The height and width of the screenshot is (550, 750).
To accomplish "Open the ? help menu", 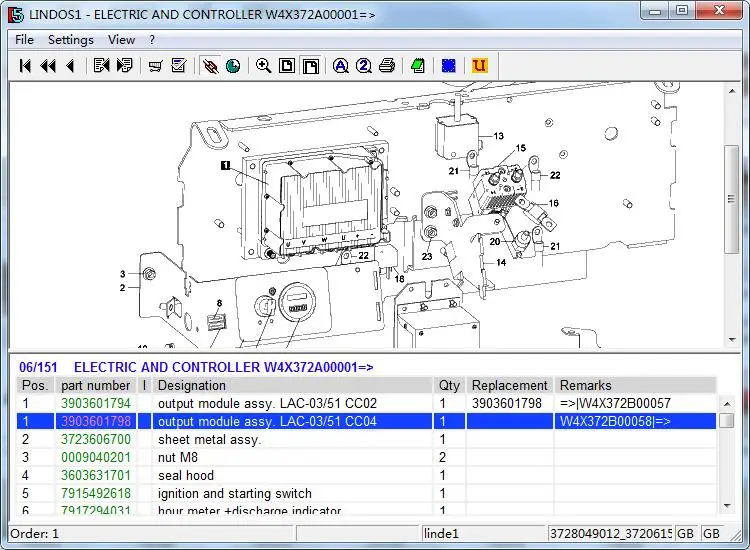I will pyautogui.click(x=152, y=40).
